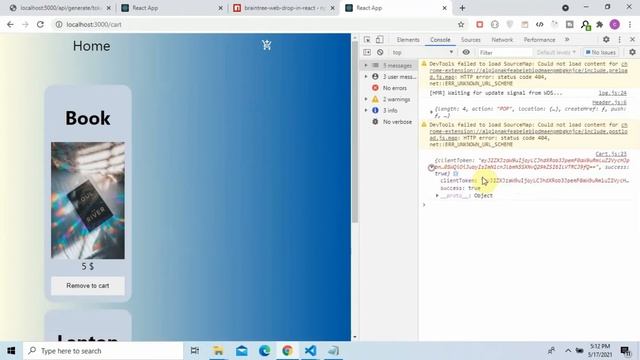
Task: Expand the logged history object with length 4
Action: click(x=431, y=112)
